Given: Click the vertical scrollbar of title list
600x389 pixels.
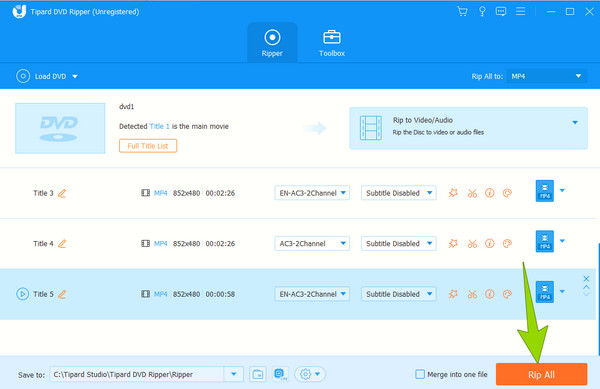Looking at the screenshot, I should click(598, 298).
